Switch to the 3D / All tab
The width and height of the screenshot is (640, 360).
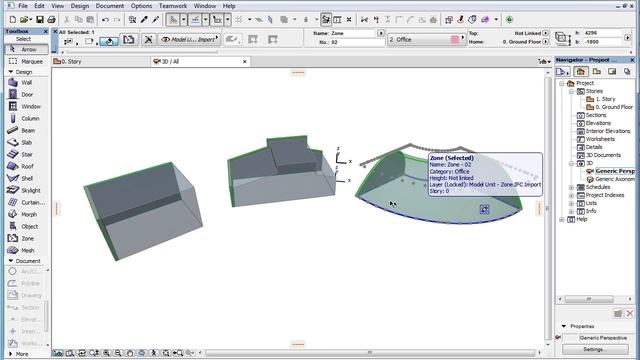coord(200,62)
